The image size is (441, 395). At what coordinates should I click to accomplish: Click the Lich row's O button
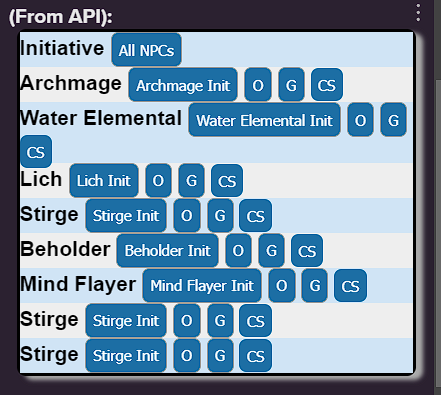158,180
